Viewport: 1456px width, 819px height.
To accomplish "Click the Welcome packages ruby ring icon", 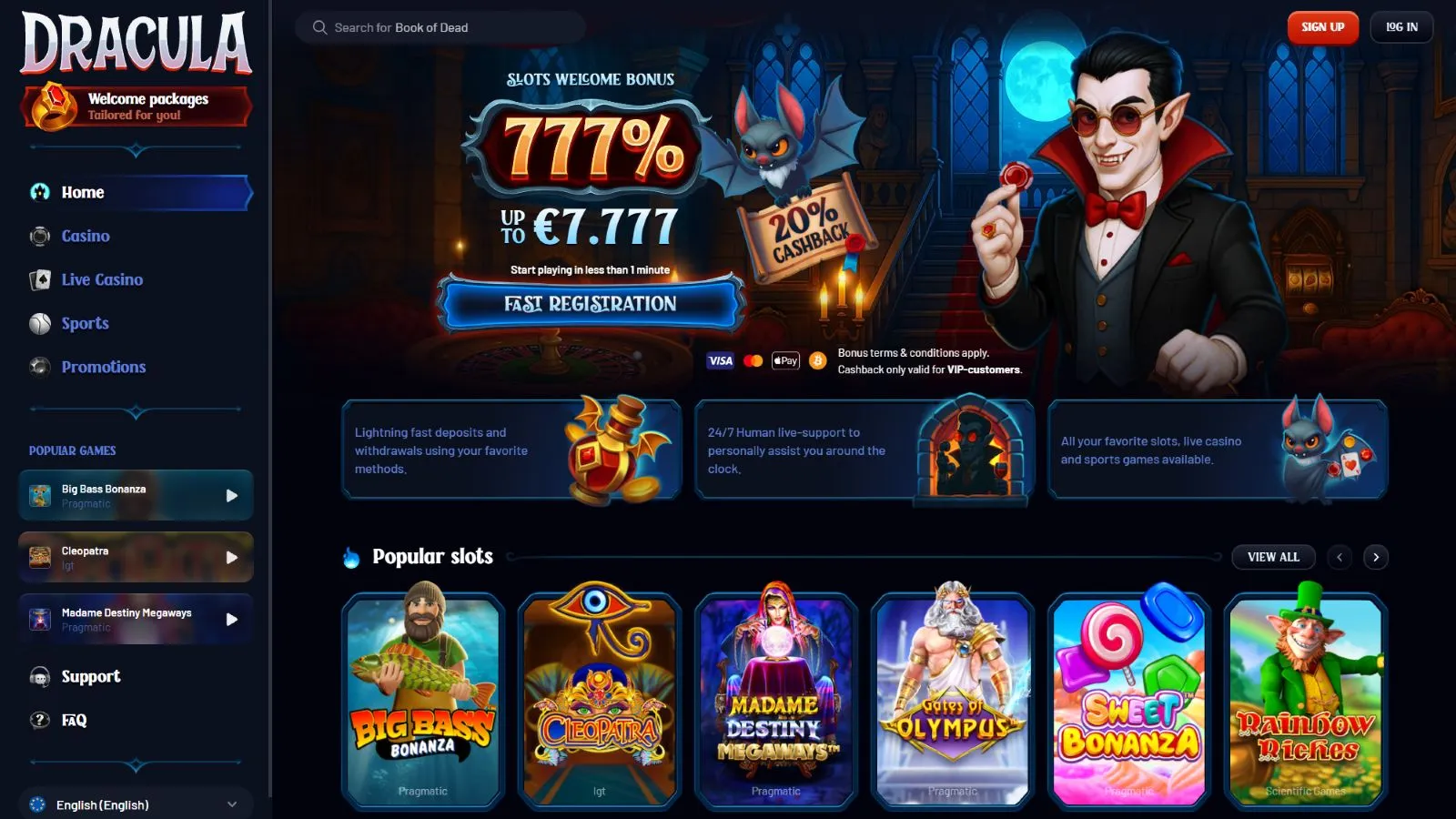I will coord(54,106).
